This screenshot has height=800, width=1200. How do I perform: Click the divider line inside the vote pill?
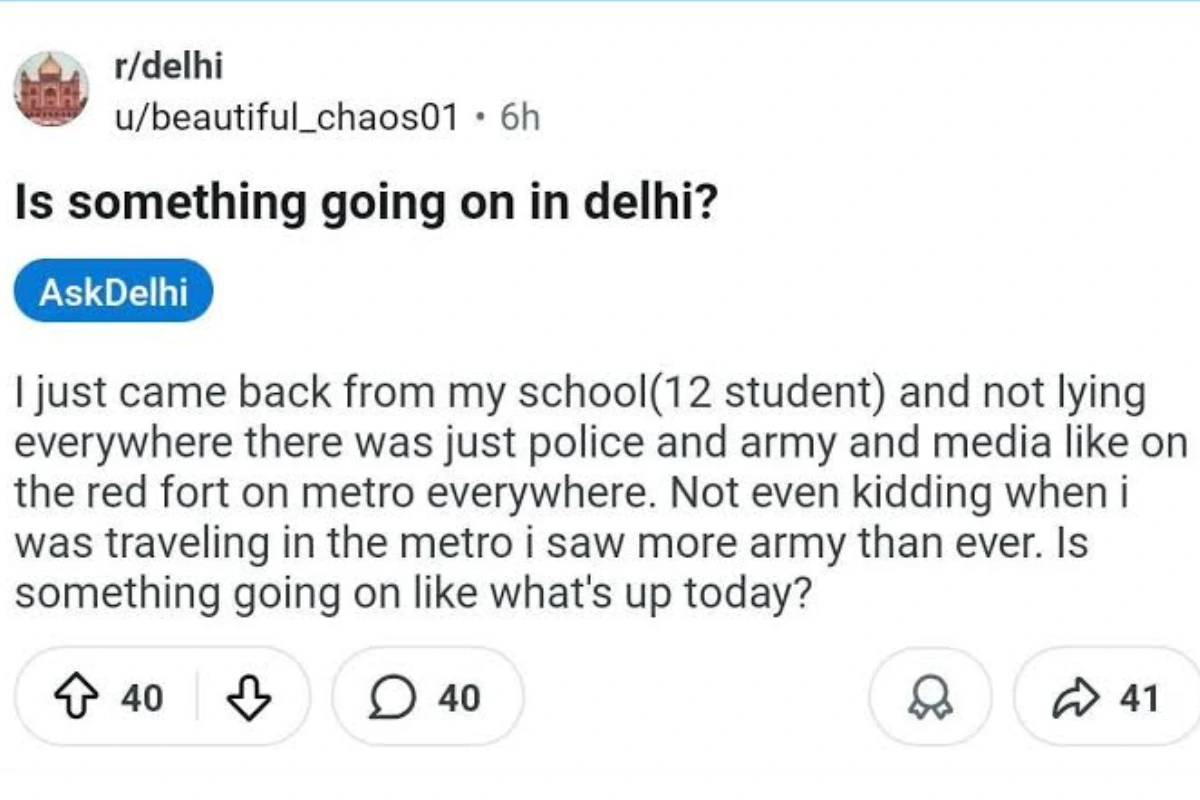[197, 696]
